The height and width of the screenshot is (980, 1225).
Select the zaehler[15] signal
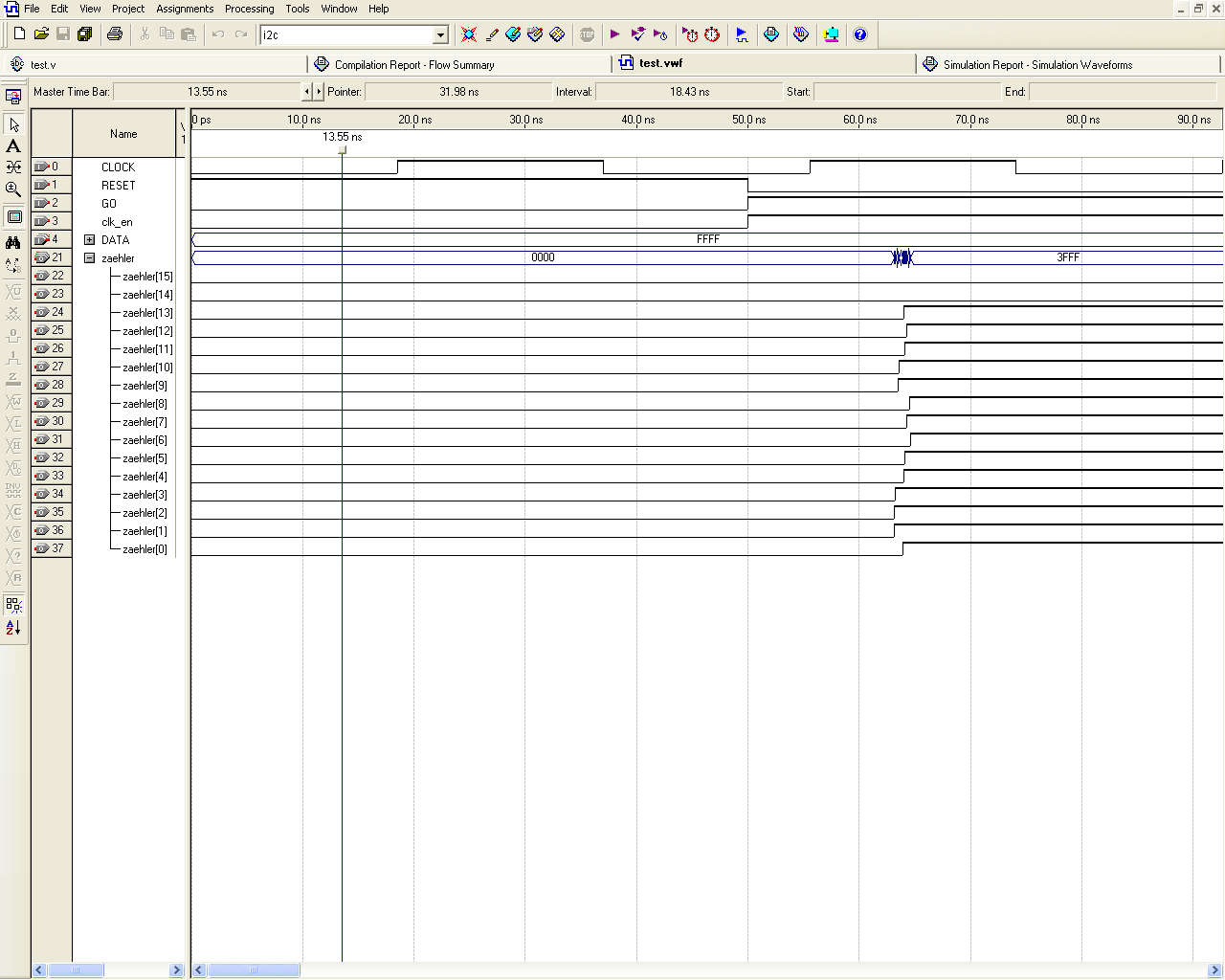147,277
